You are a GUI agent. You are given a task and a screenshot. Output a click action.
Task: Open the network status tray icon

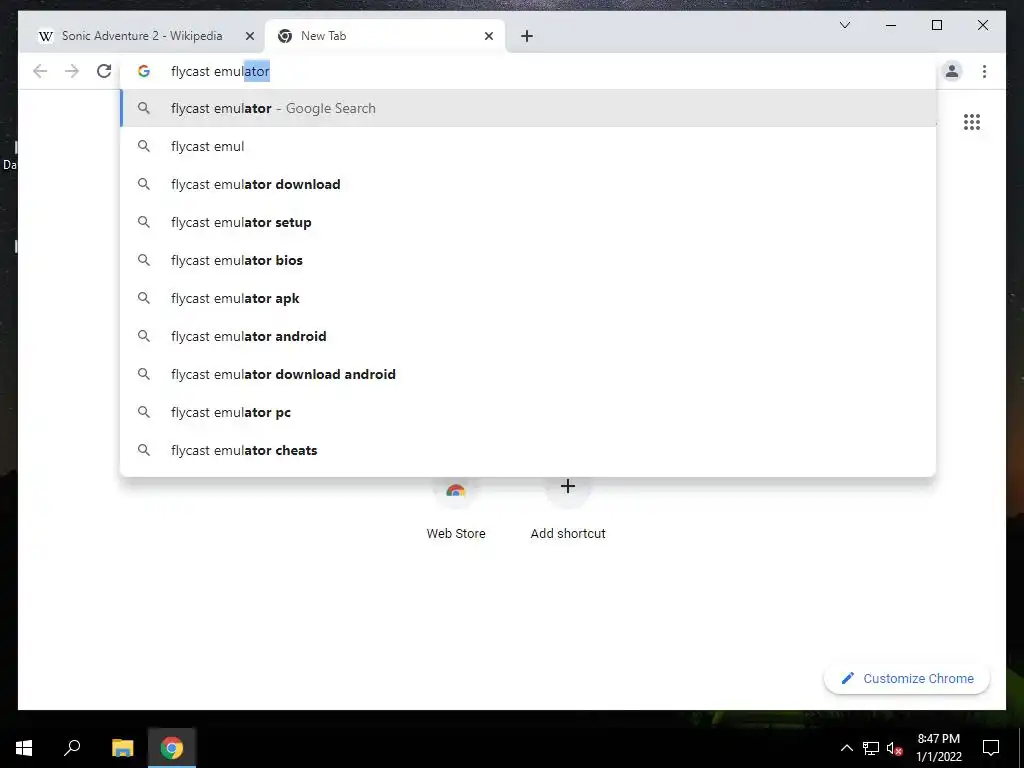(871, 748)
